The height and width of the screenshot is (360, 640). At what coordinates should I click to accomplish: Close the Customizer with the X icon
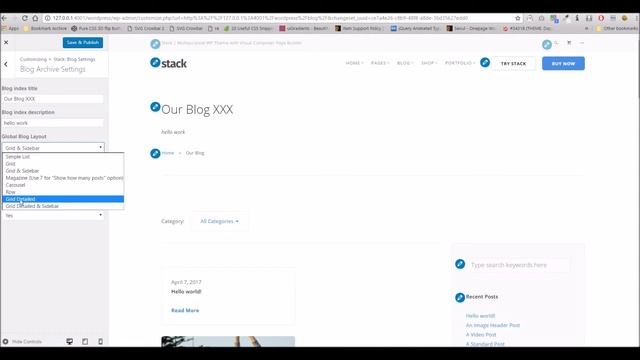click(x=6, y=42)
